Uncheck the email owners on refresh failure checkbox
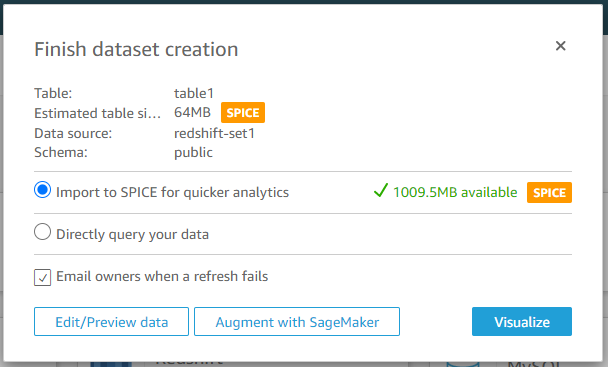 [42, 277]
